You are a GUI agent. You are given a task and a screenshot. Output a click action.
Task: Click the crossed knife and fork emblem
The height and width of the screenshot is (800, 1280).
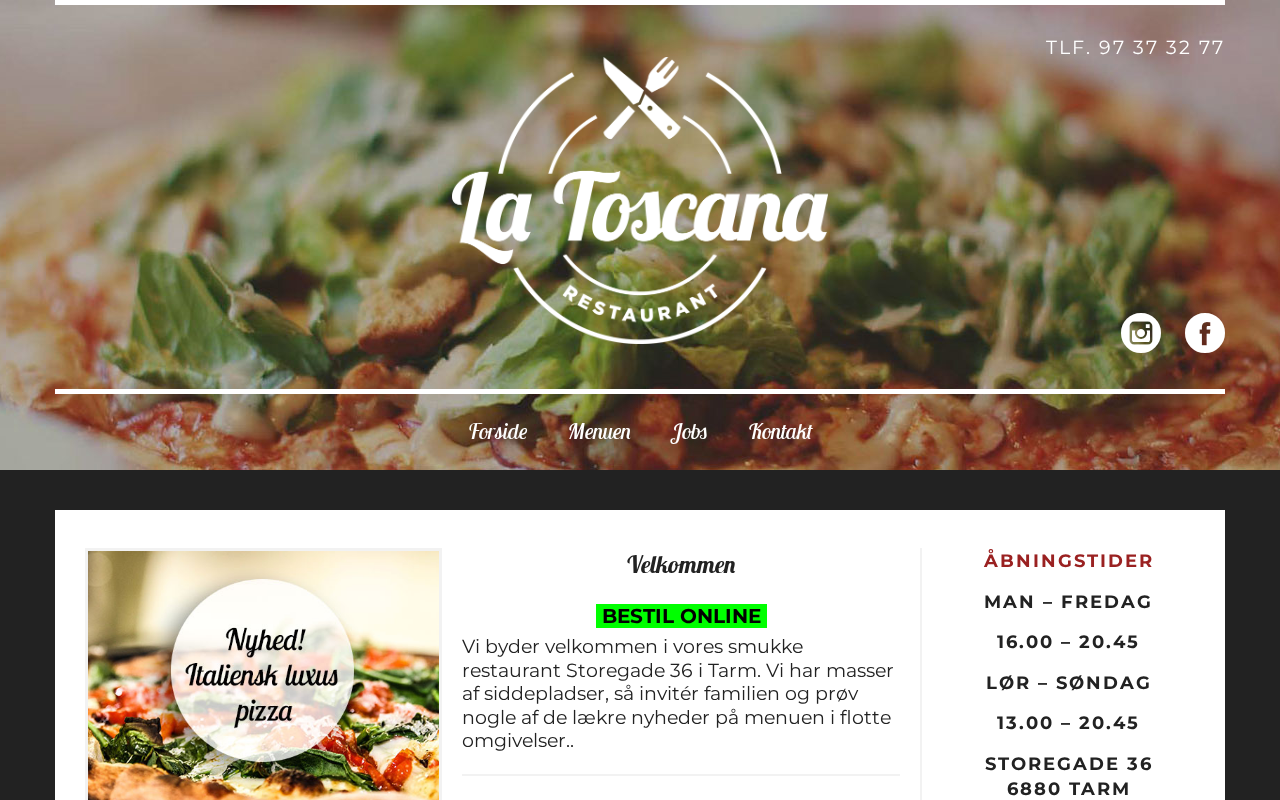641,97
